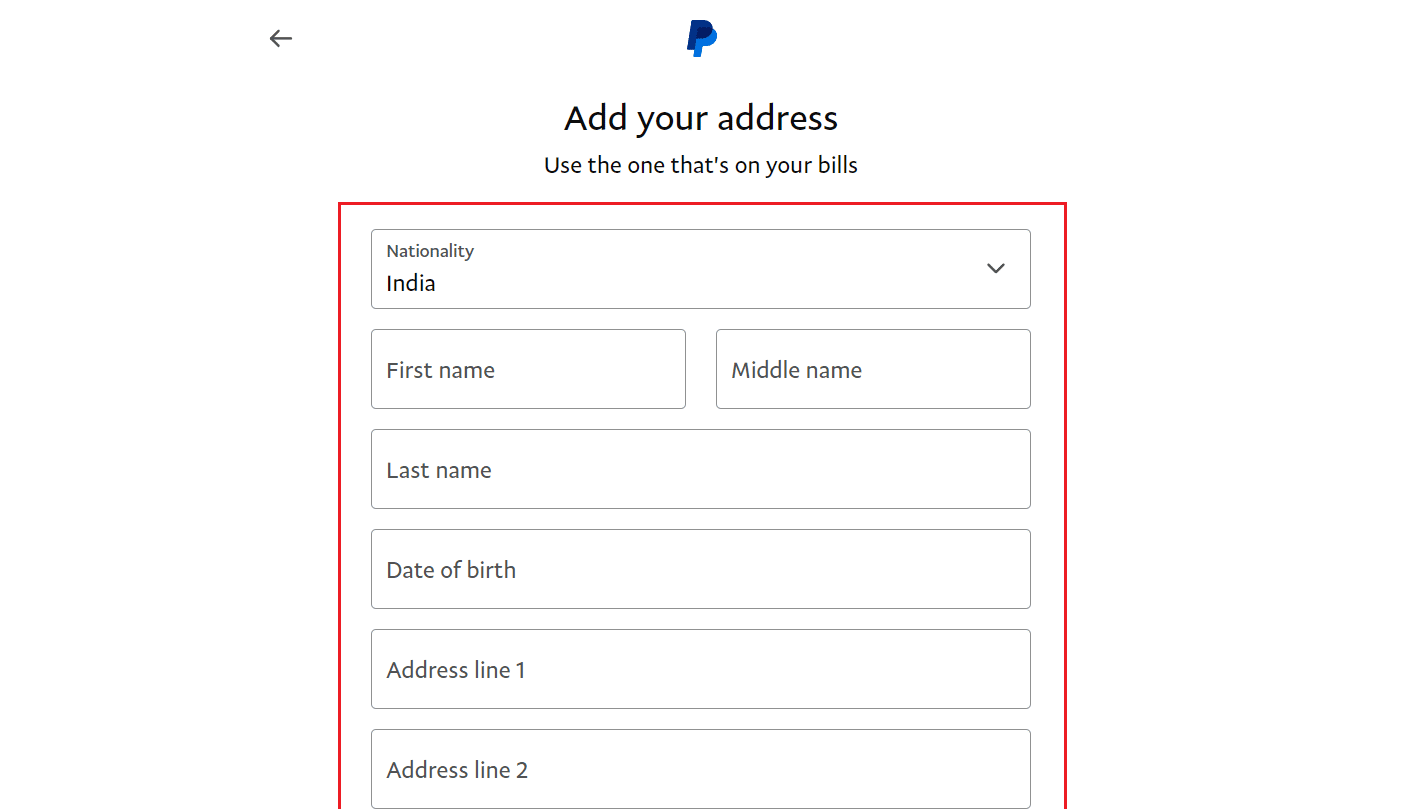Open the Nationality combo box
Image resolution: width=1401 pixels, height=809 pixels.
tap(700, 269)
